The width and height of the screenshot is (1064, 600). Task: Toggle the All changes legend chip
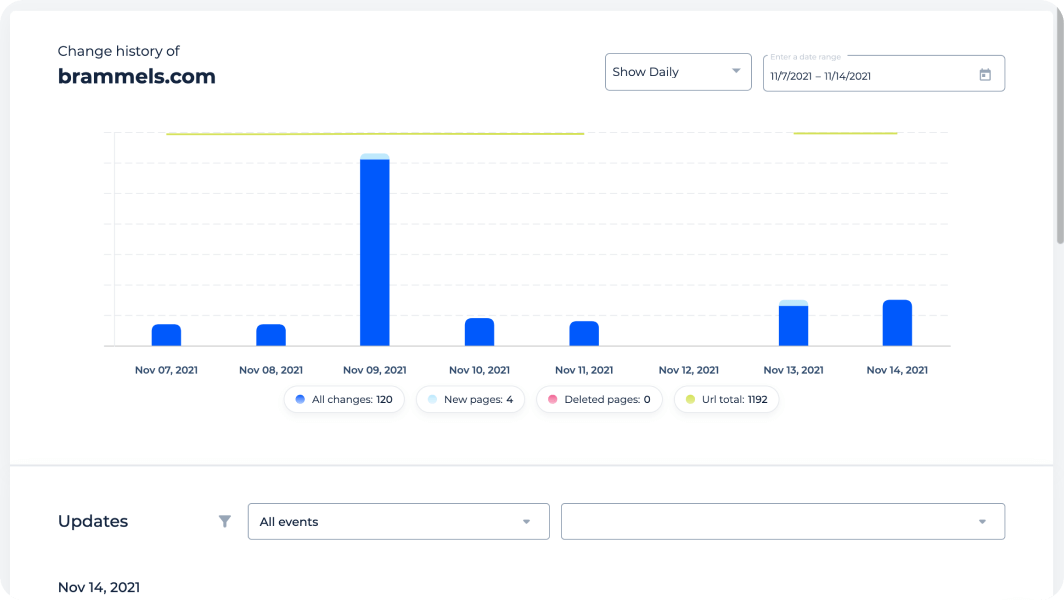point(344,399)
